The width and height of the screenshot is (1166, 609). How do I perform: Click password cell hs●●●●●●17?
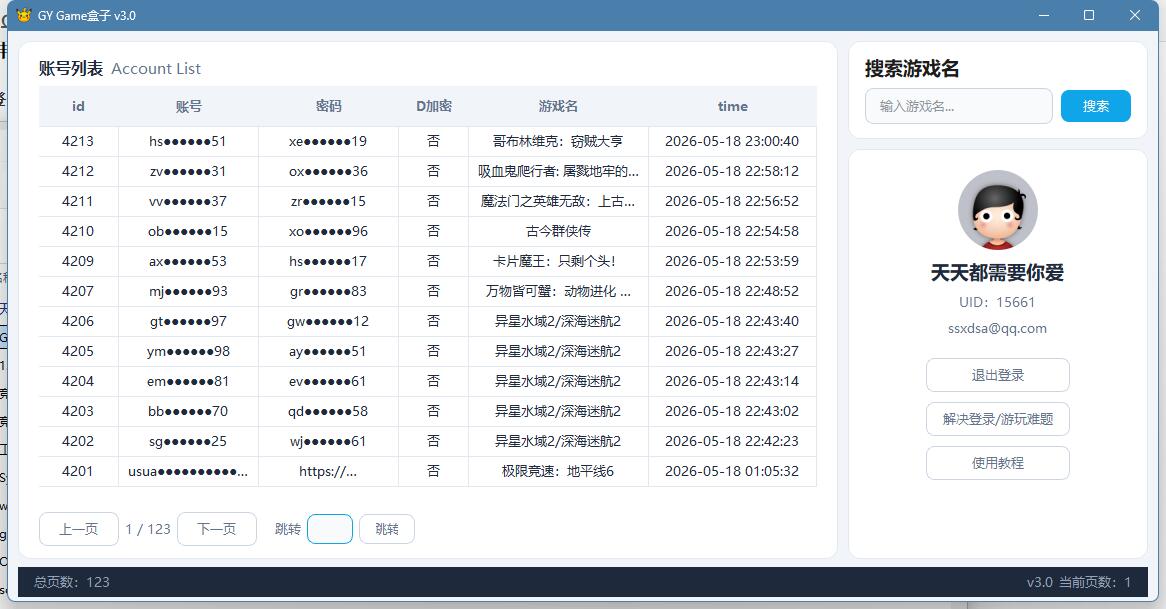click(x=328, y=261)
